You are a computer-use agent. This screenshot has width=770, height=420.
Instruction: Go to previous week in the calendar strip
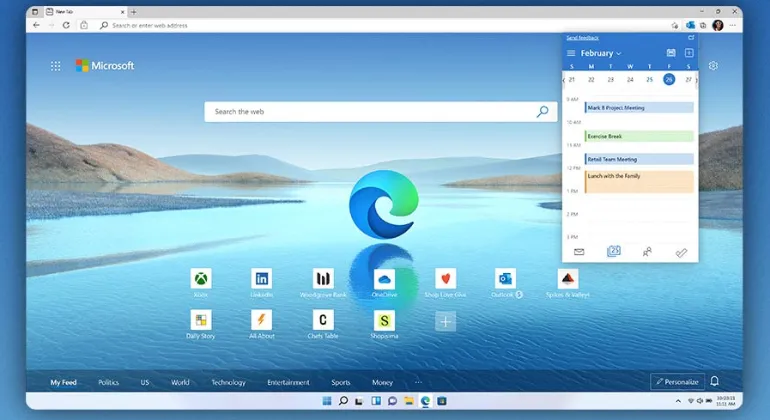[564, 80]
